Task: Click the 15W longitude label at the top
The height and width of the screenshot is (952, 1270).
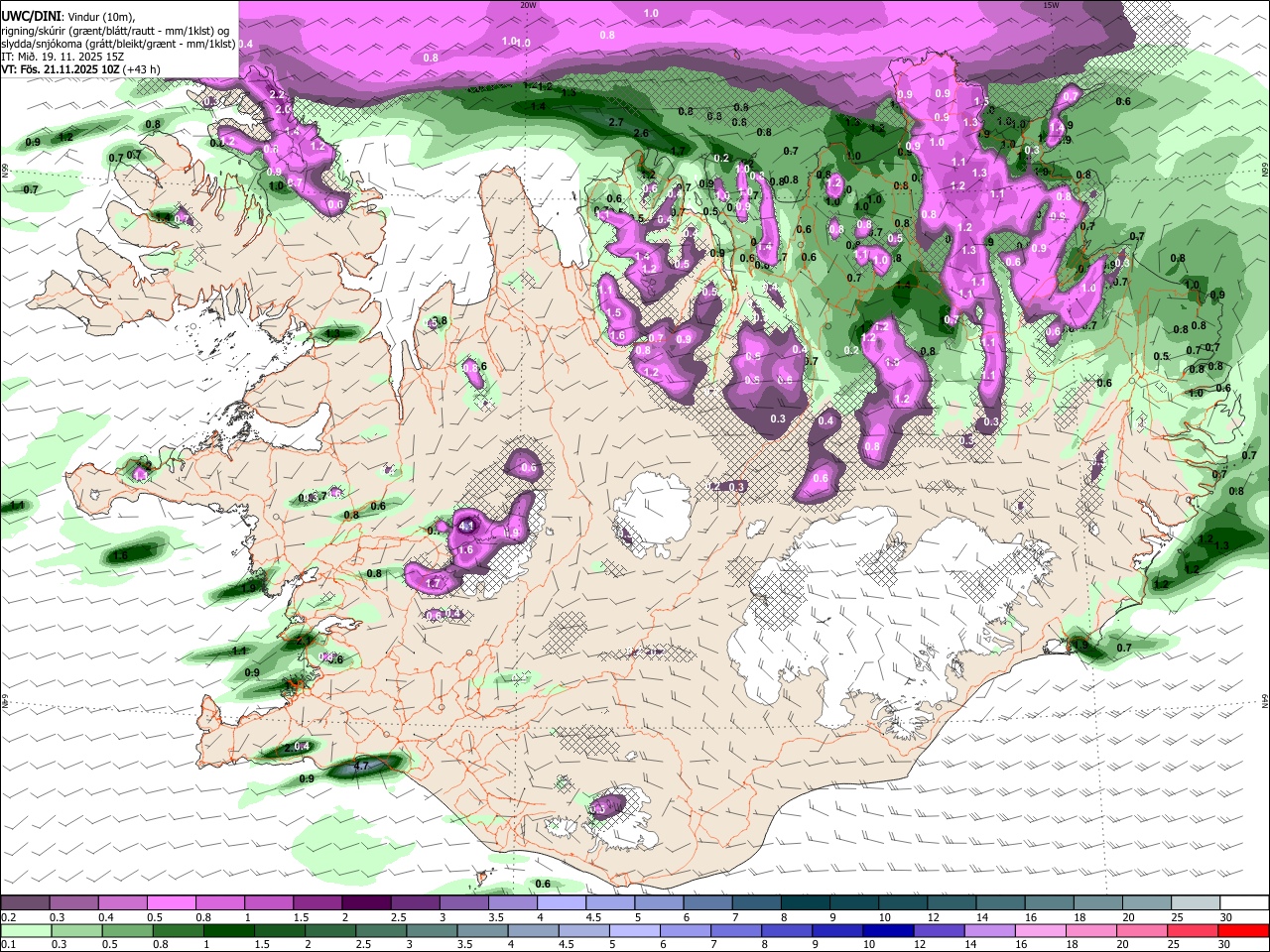Action: pyautogui.click(x=1051, y=5)
